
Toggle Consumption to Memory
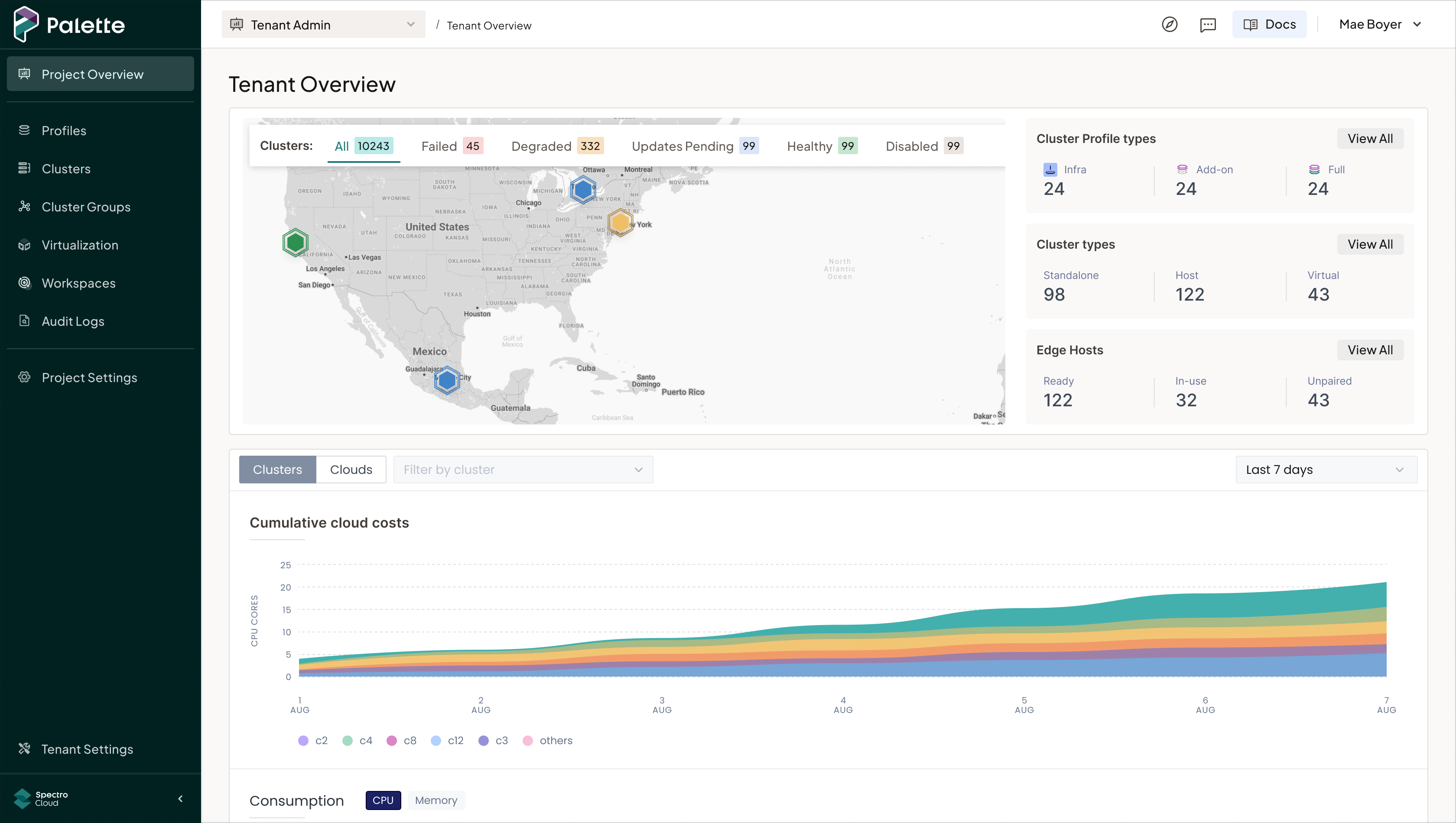point(435,800)
